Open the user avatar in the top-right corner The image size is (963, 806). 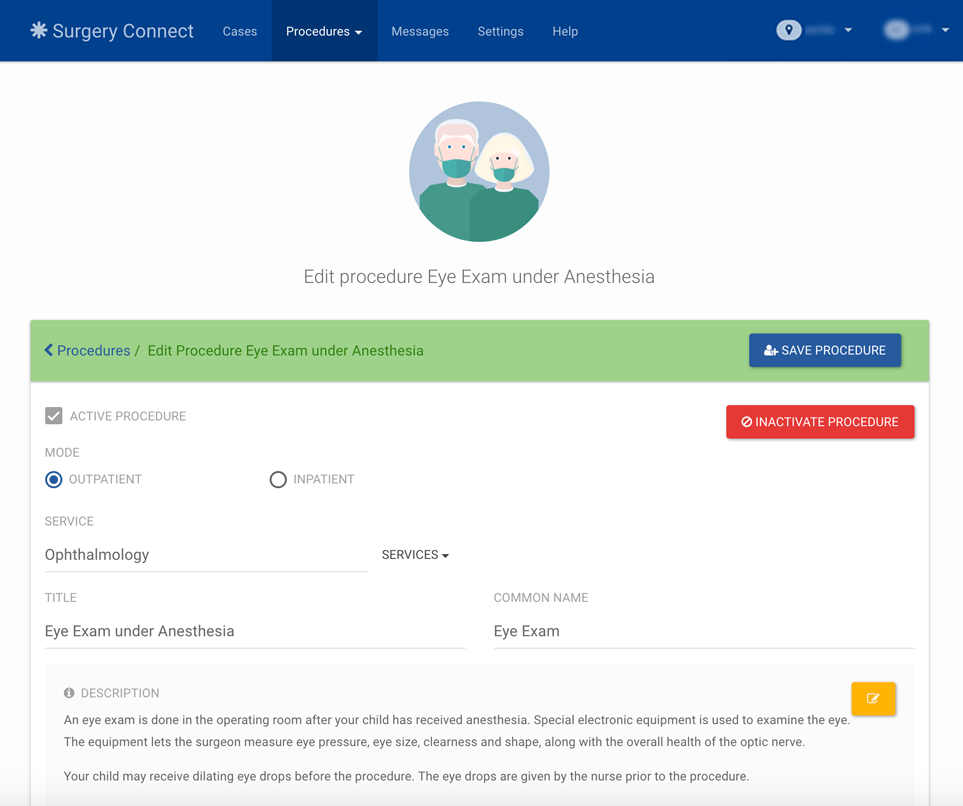897,30
